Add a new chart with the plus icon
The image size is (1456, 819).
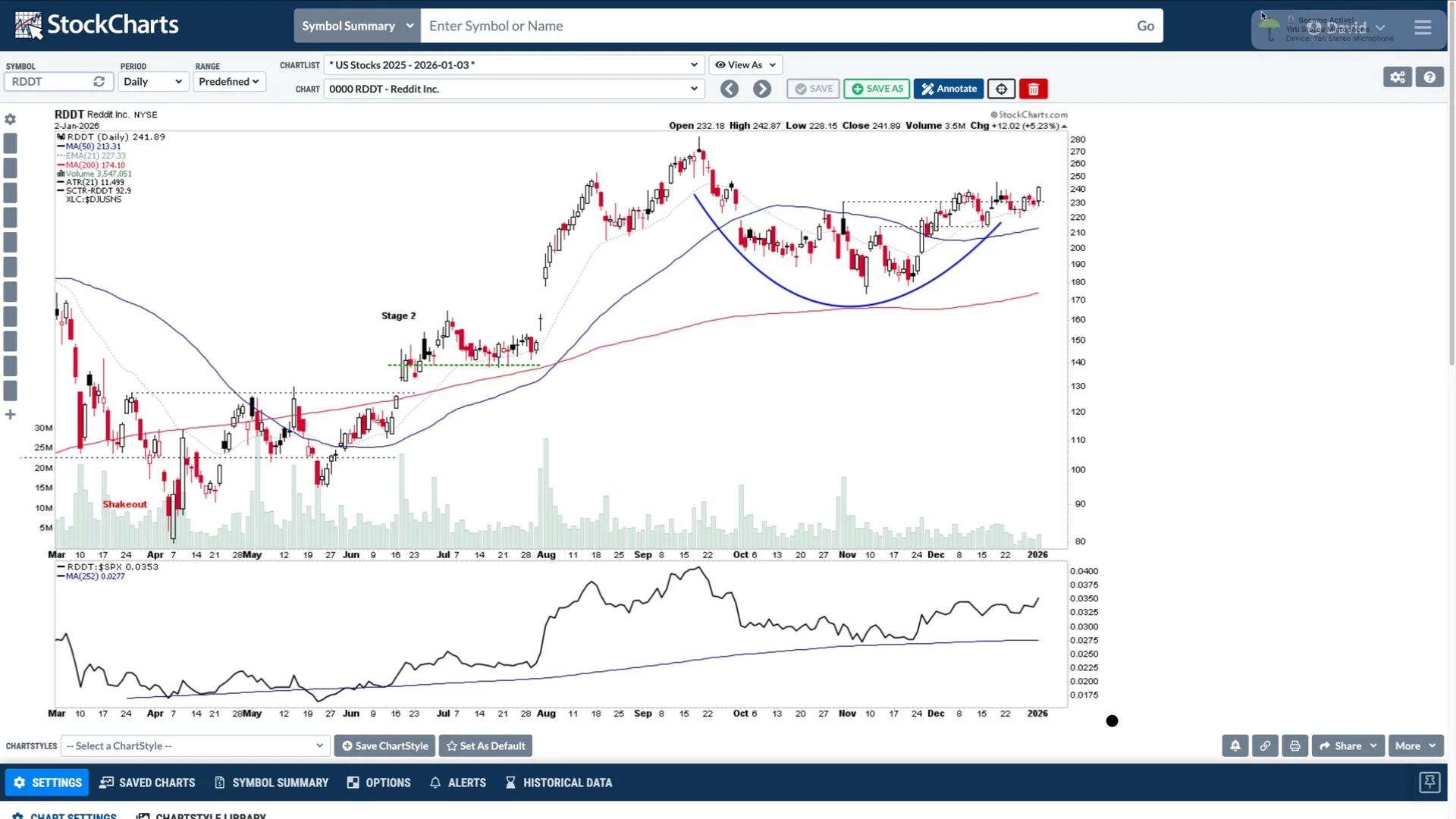pyautogui.click(x=10, y=414)
